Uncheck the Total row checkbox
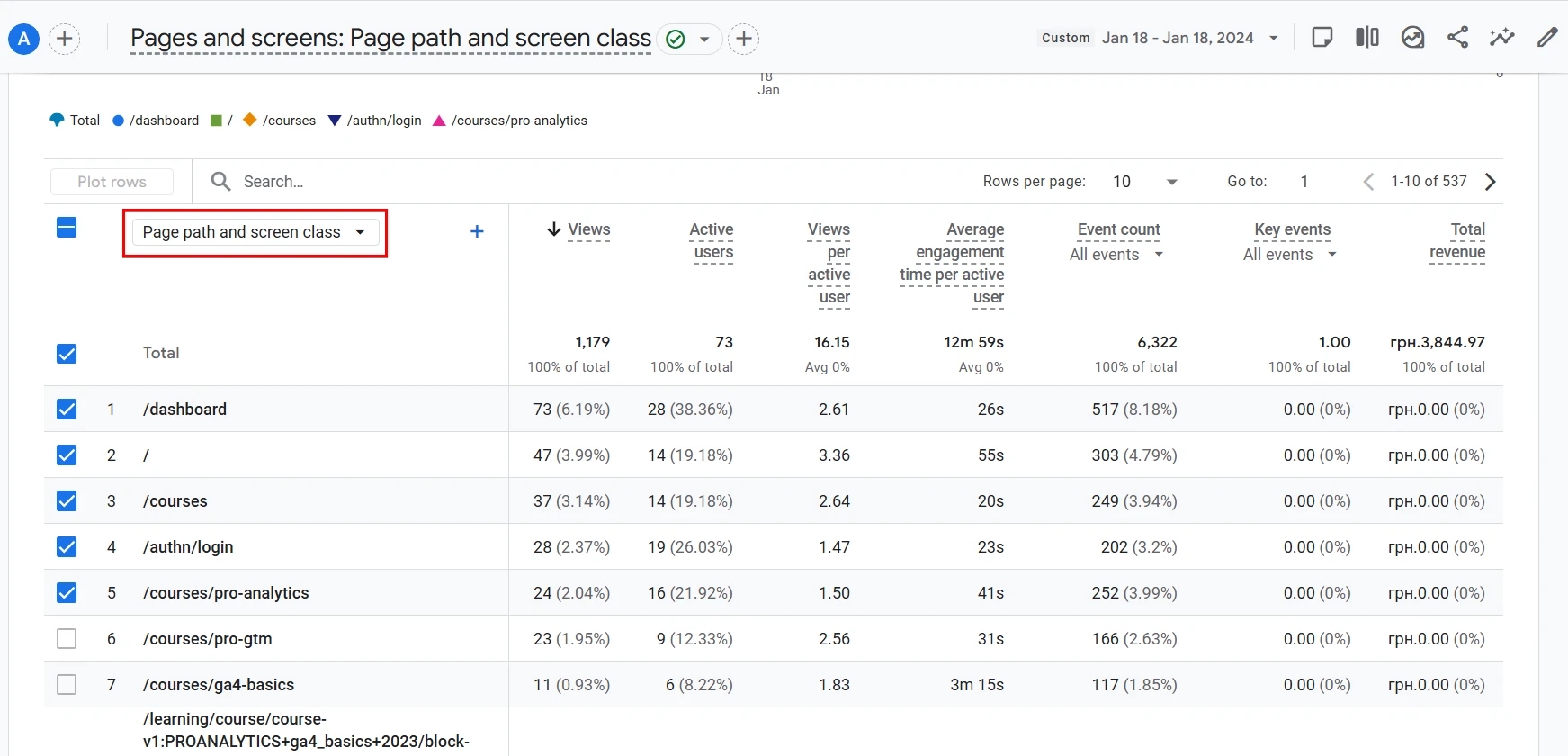Viewport: 1568px width, 756px height. pos(67,354)
